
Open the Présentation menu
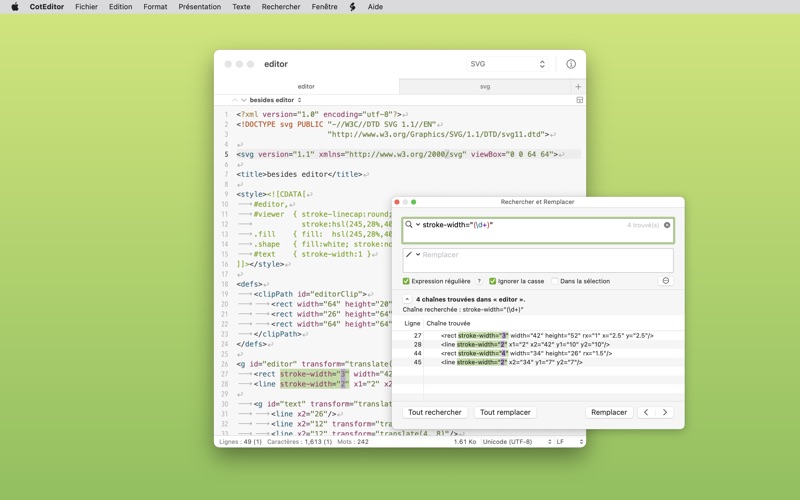point(199,7)
